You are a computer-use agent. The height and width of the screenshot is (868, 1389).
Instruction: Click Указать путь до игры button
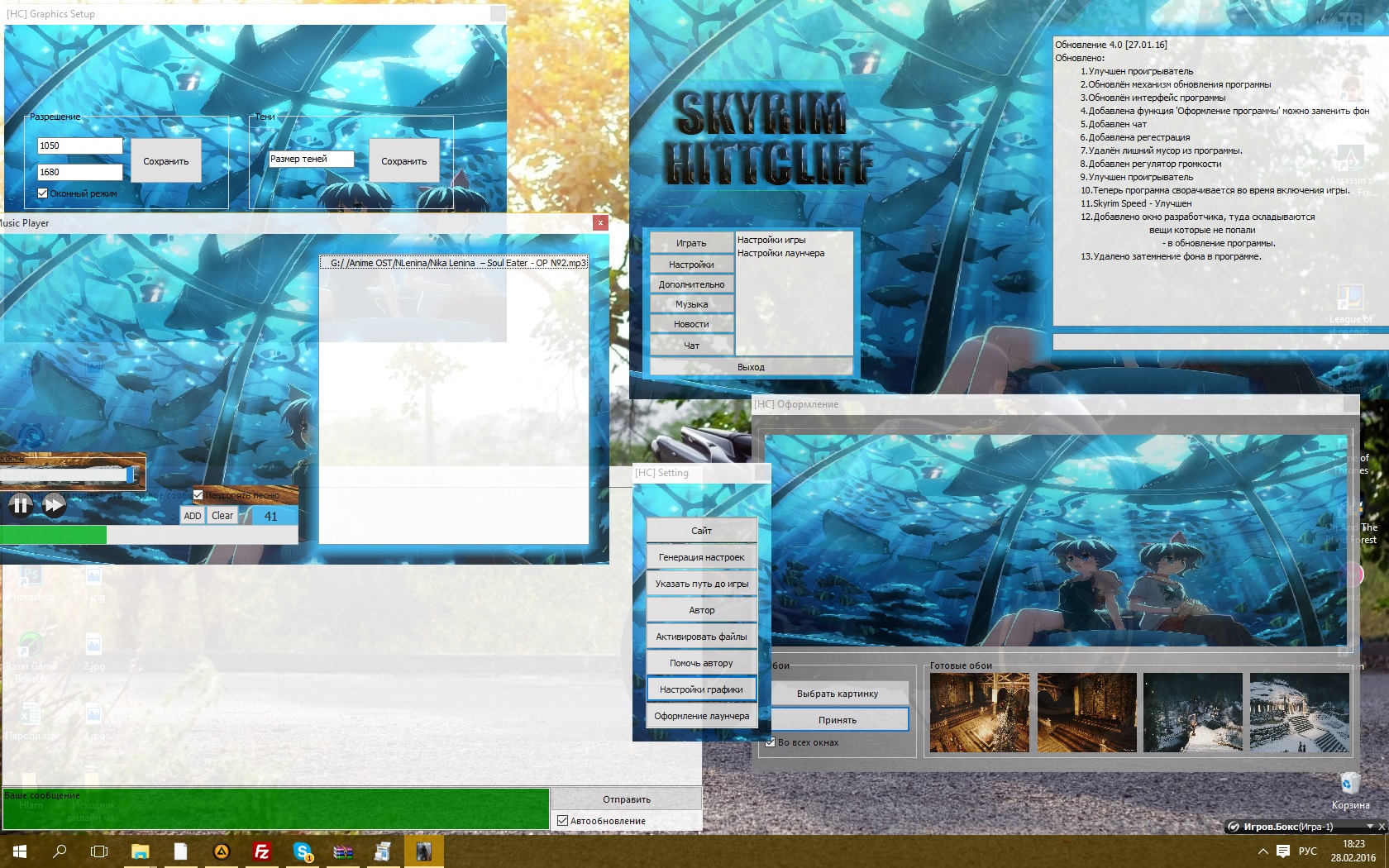701,584
